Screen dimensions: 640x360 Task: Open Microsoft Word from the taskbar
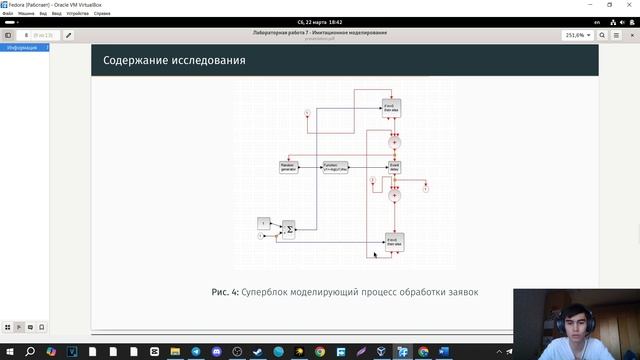(444, 351)
